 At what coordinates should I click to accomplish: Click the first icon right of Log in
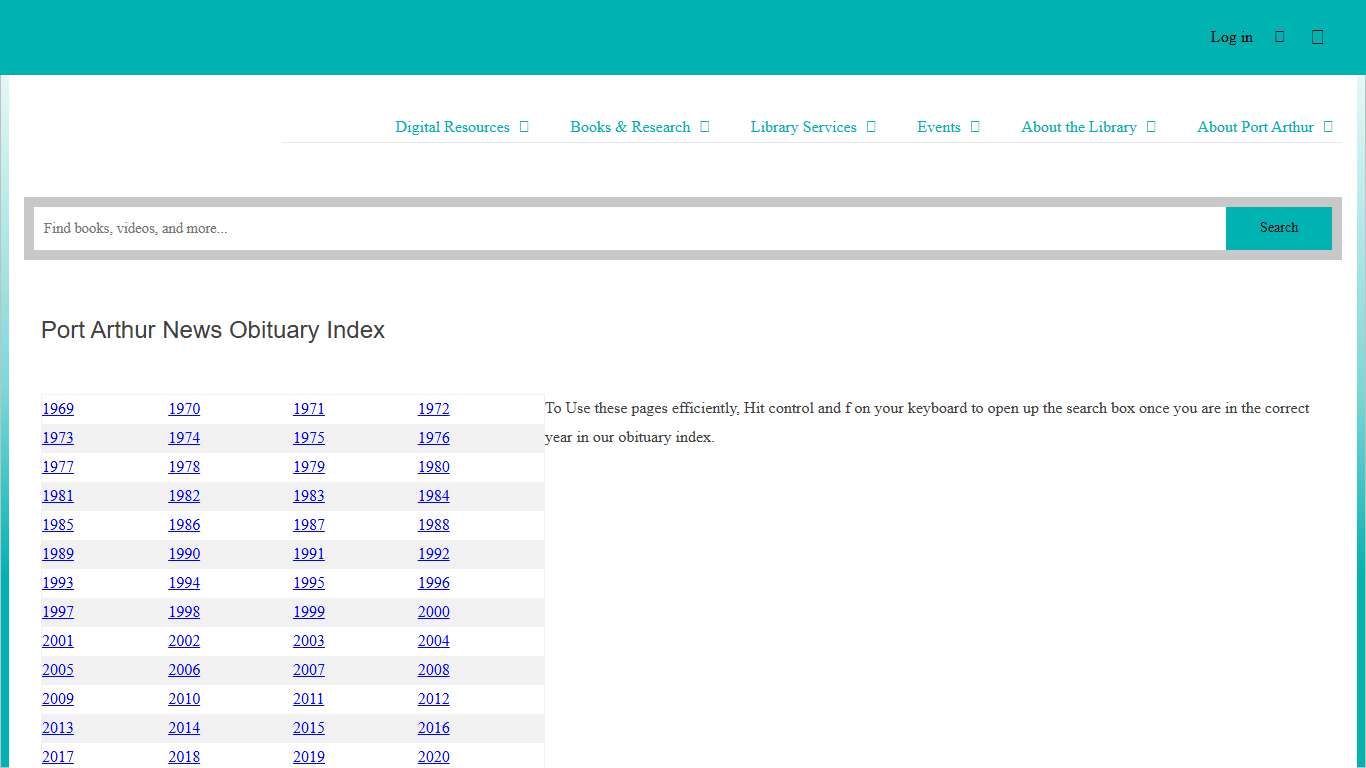pyautogui.click(x=1279, y=37)
